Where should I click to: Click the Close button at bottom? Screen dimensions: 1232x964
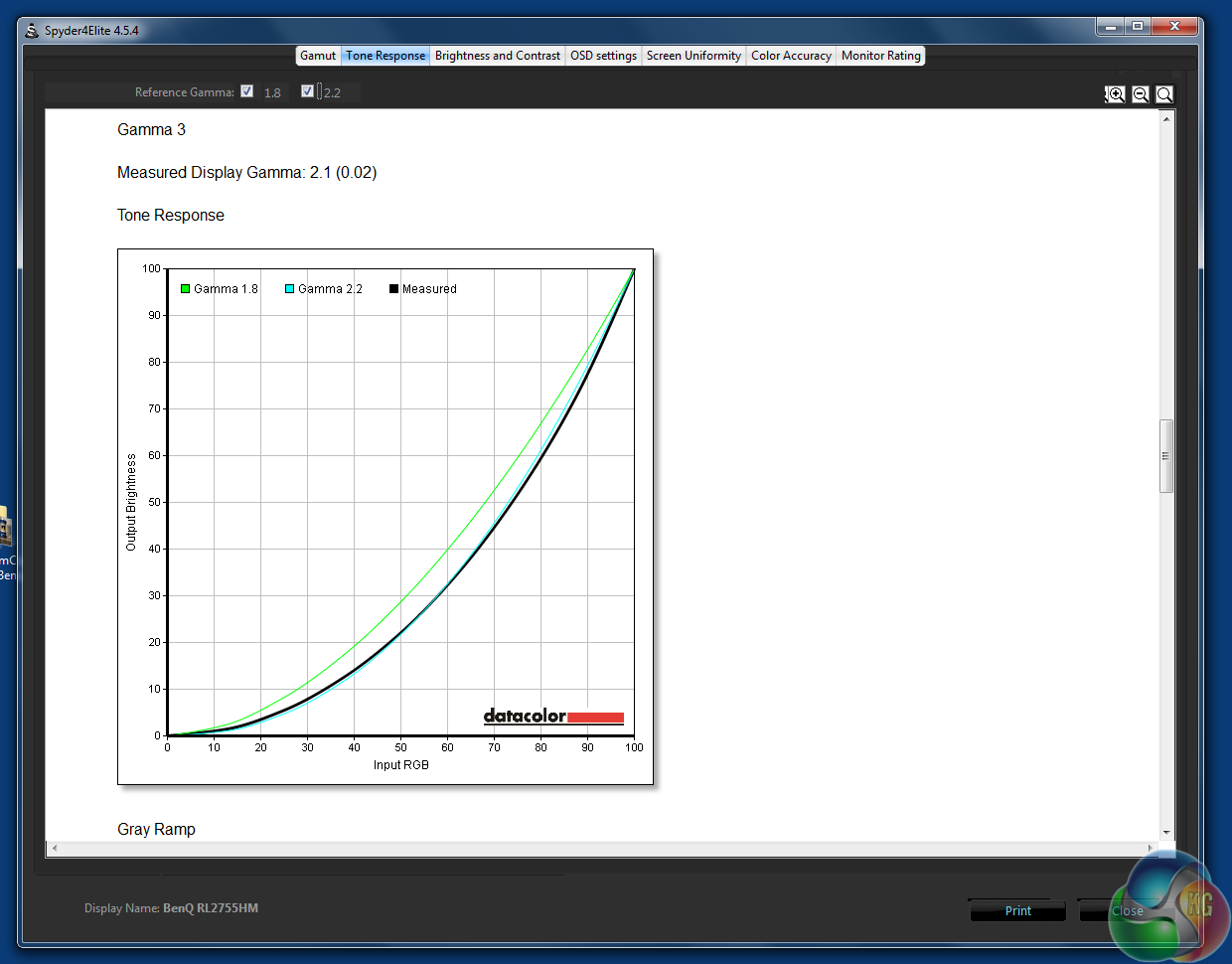coord(1127,910)
